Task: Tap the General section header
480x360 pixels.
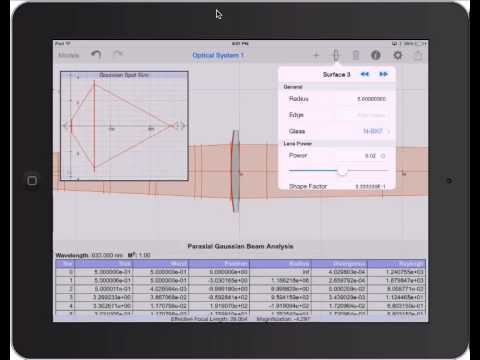Action: click(x=293, y=87)
